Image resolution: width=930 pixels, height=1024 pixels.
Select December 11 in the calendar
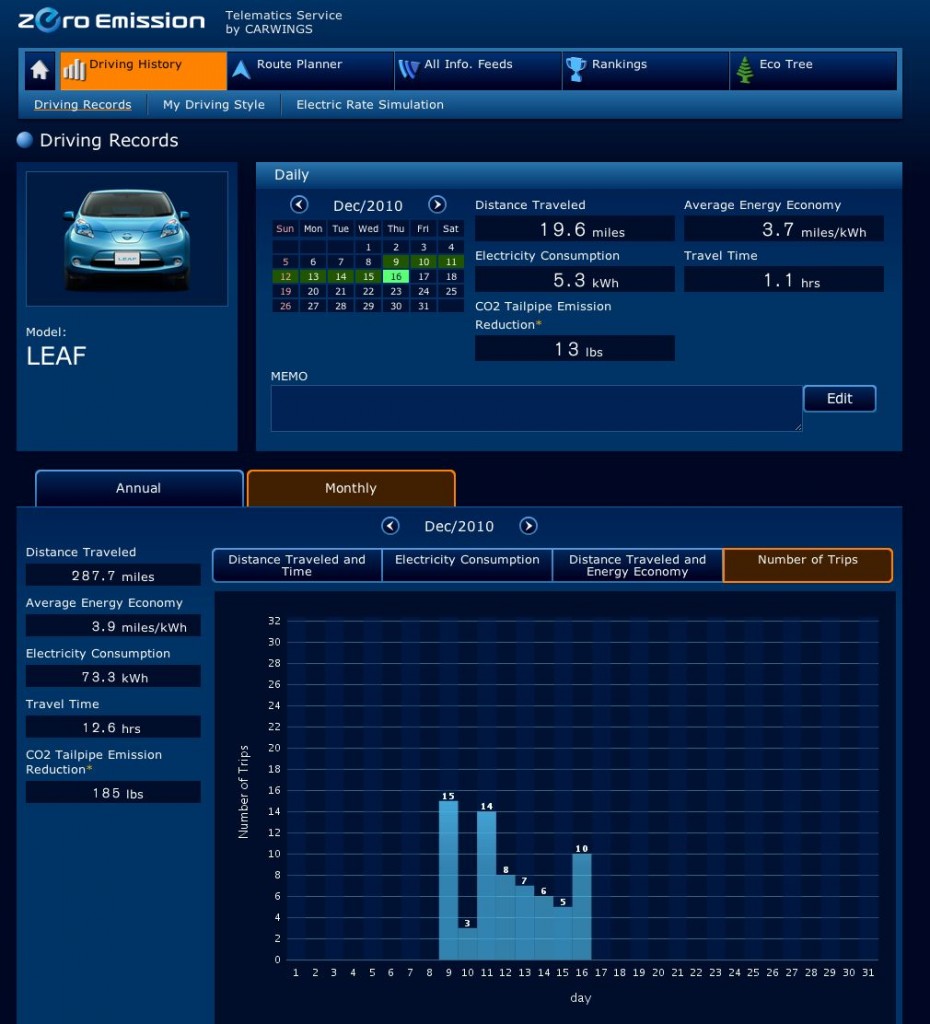tap(451, 262)
